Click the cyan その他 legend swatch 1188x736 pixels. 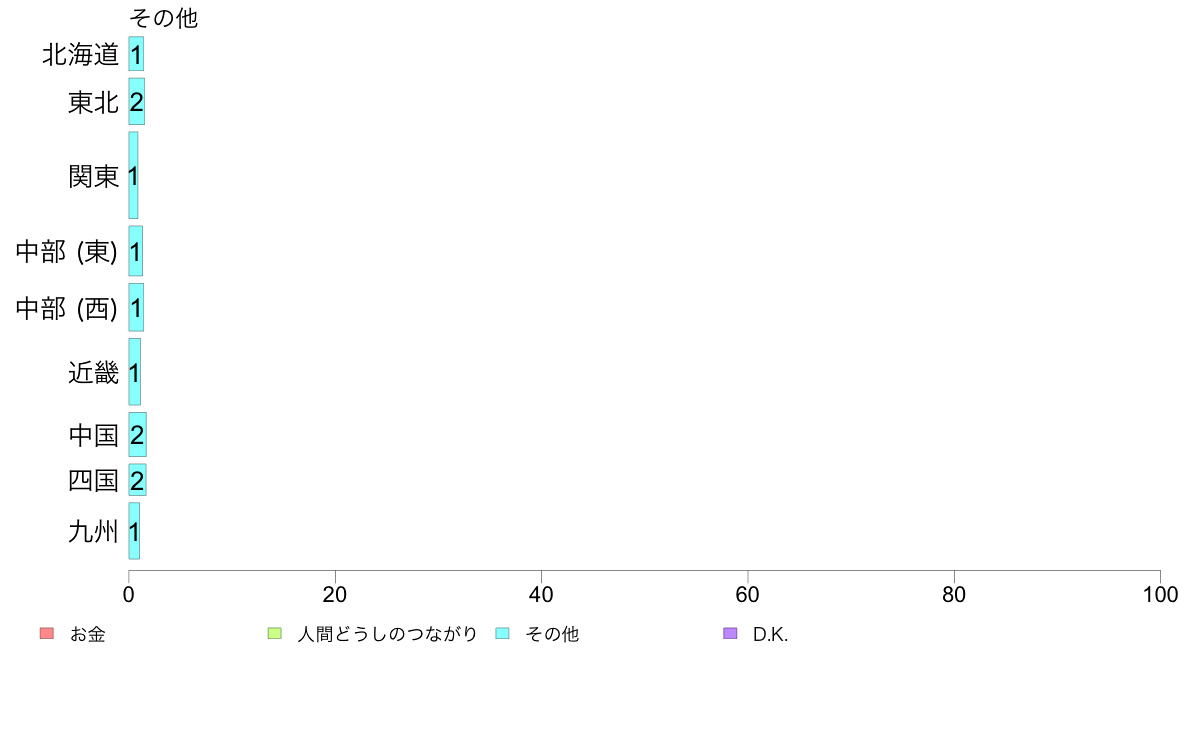[x=502, y=633]
